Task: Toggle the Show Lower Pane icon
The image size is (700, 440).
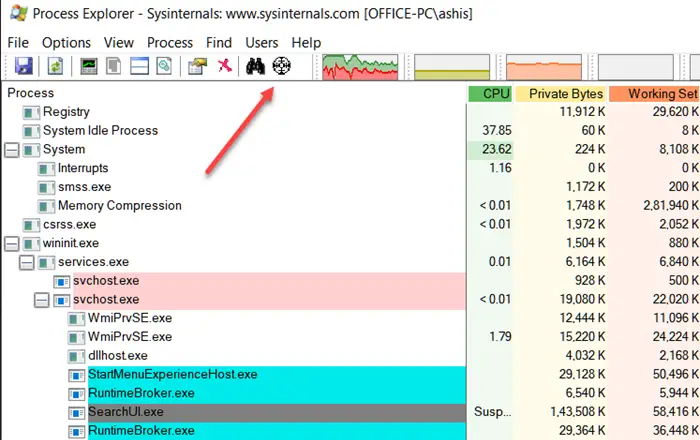Action: 139,66
